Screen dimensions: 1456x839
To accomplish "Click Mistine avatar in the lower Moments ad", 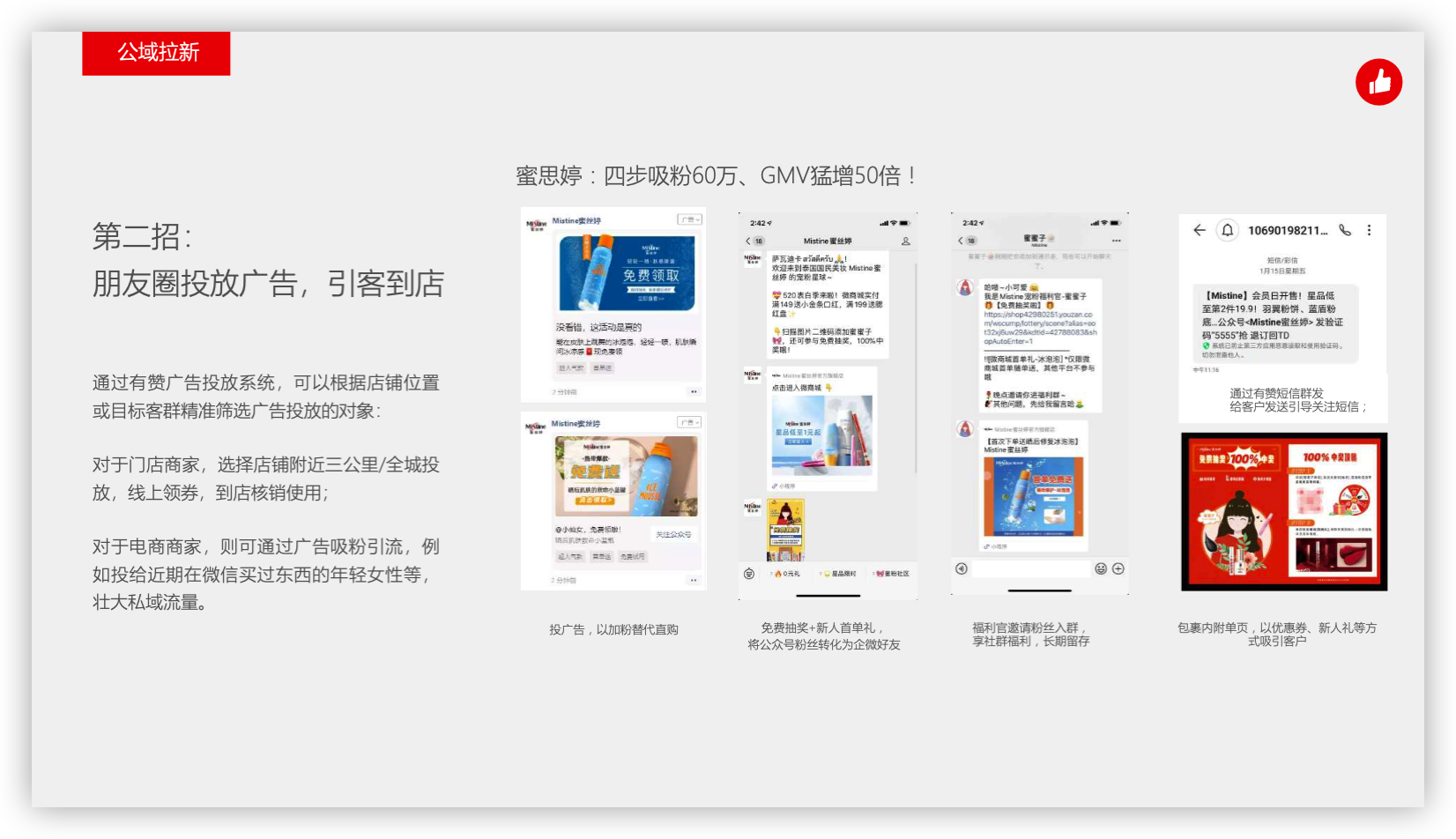I will coord(535,427).
